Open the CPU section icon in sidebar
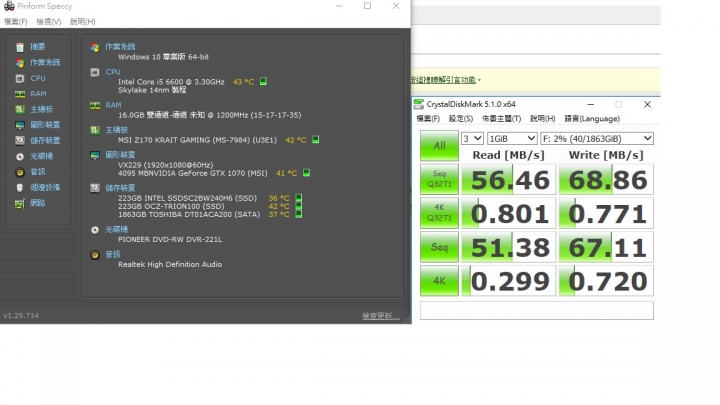This screenshot has width=720, height=405. click(x=20, y=79)
